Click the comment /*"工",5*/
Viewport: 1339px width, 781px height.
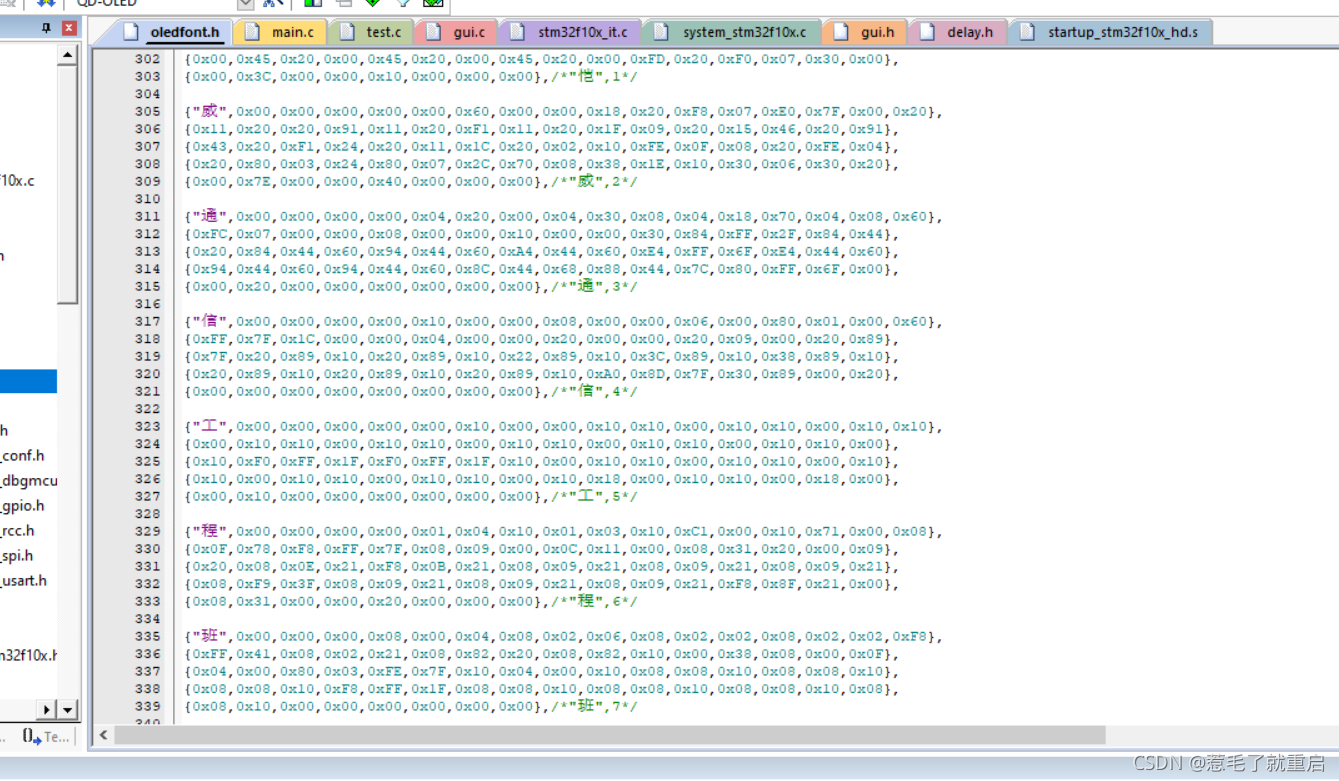(594, 496)
